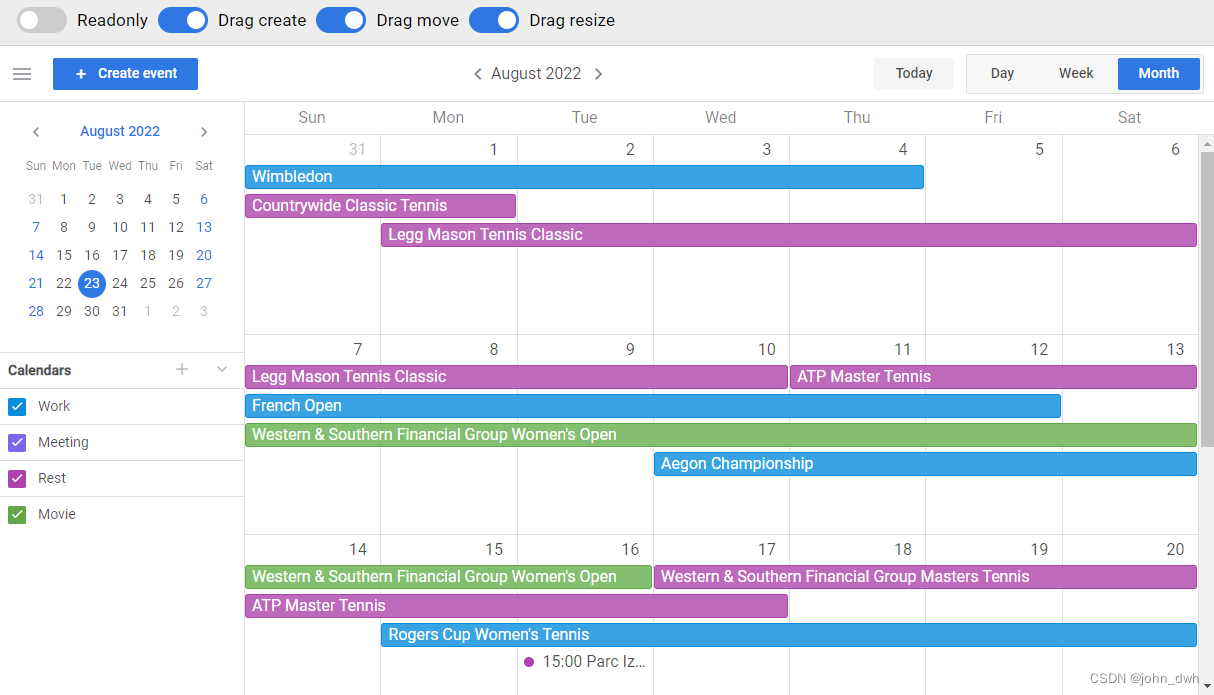The width and height of the screenshot is (1214, 695).
Task: Select the pink Rest calendar swatch
Action: pyautogui.click(x=16, y=478)
